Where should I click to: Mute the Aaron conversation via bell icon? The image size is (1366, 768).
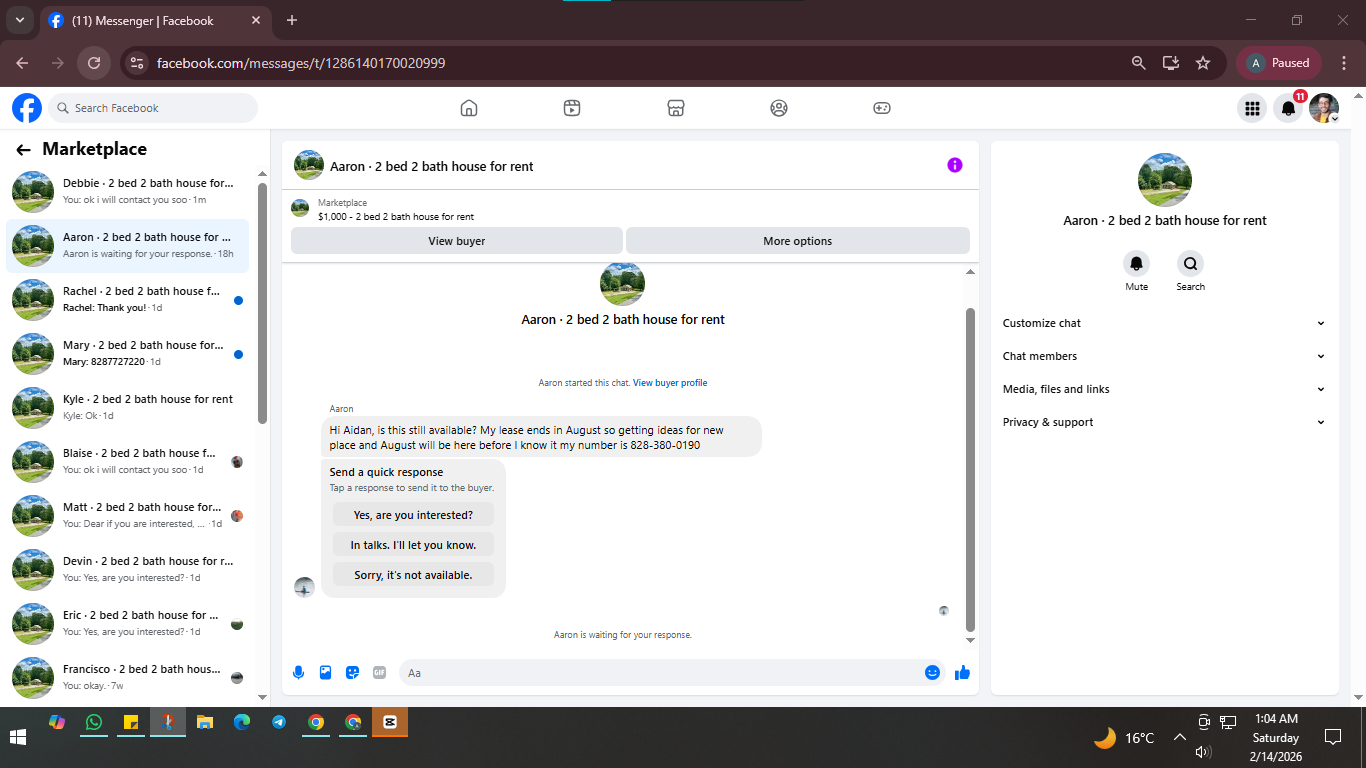click(x=1137, y=264)
